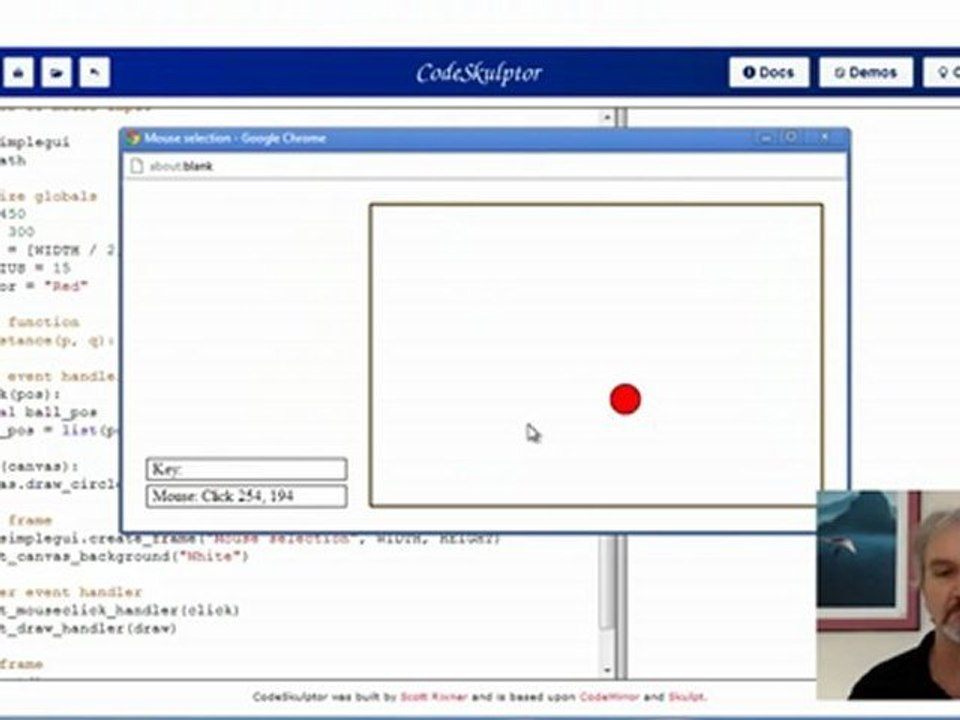Viewport: 960px width, 720px height.
Task: Click the editor vertical scrollbar thumb
Action: 607,582
